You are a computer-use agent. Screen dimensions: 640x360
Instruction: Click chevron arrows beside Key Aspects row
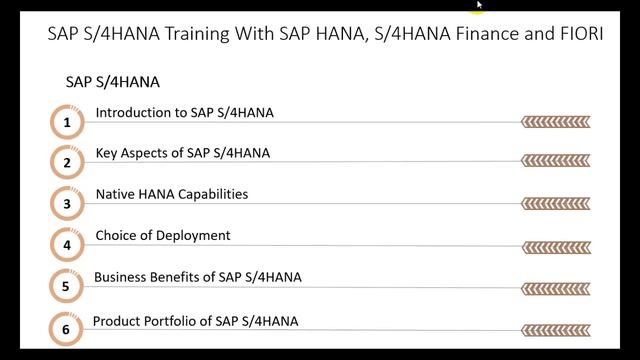(556, 160)
